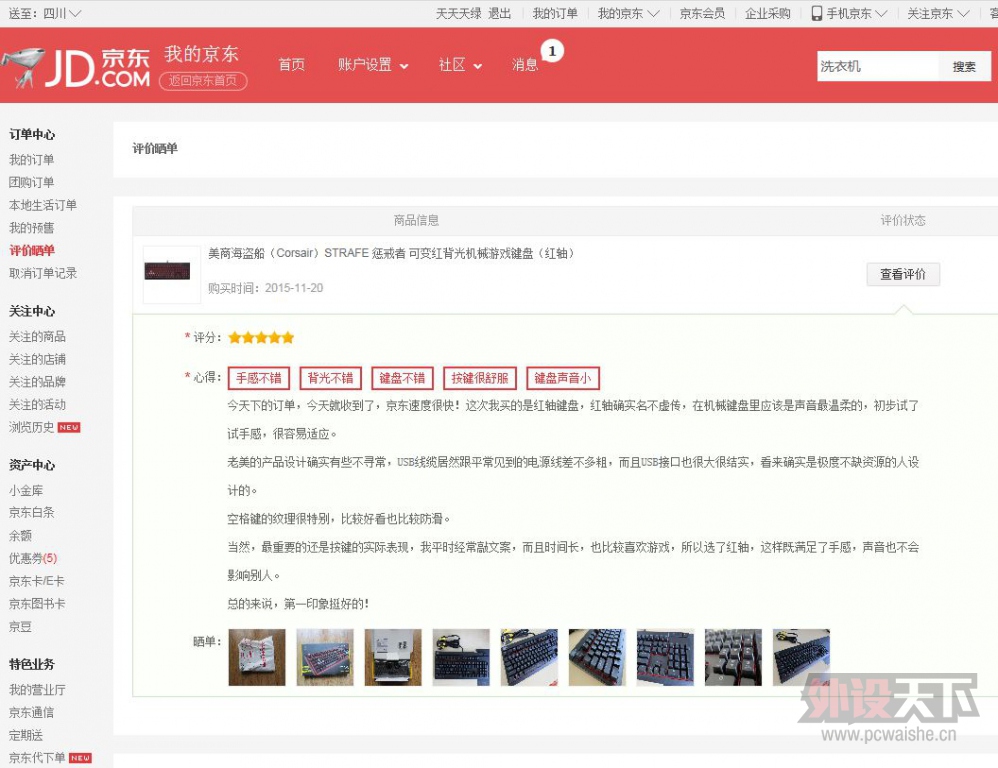Click the message notification badge

tap(552, 51)
